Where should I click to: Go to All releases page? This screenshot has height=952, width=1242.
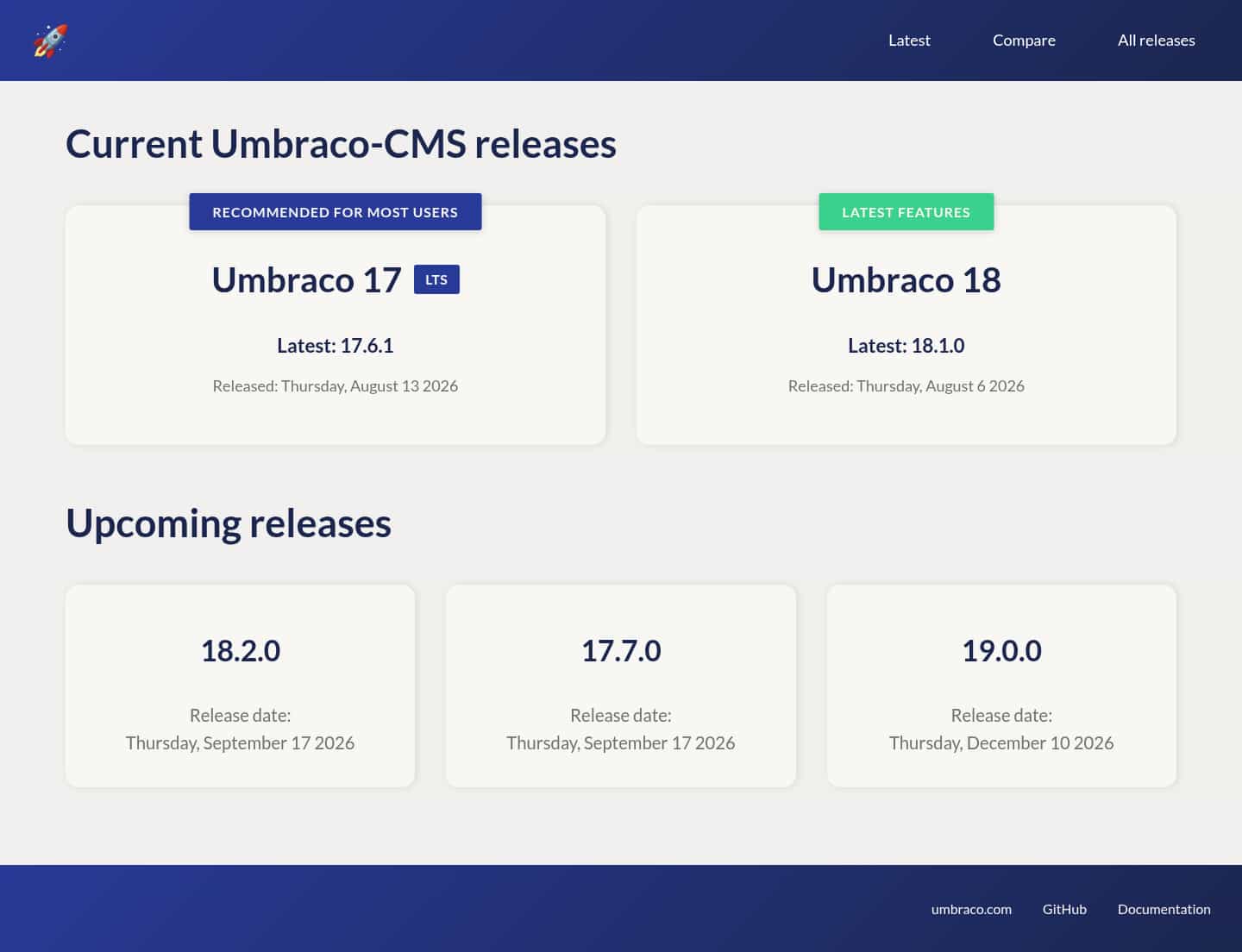point(1156,41)
